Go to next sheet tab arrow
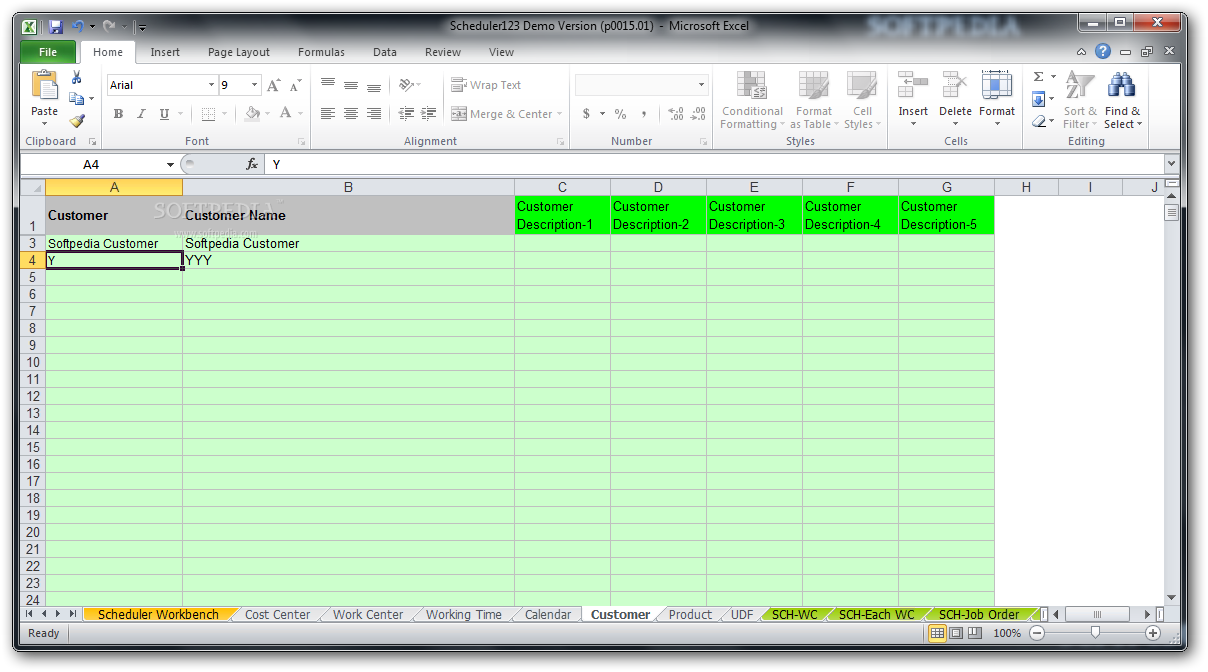Screen dimensions: 1208x672 (x=58, y=614)
